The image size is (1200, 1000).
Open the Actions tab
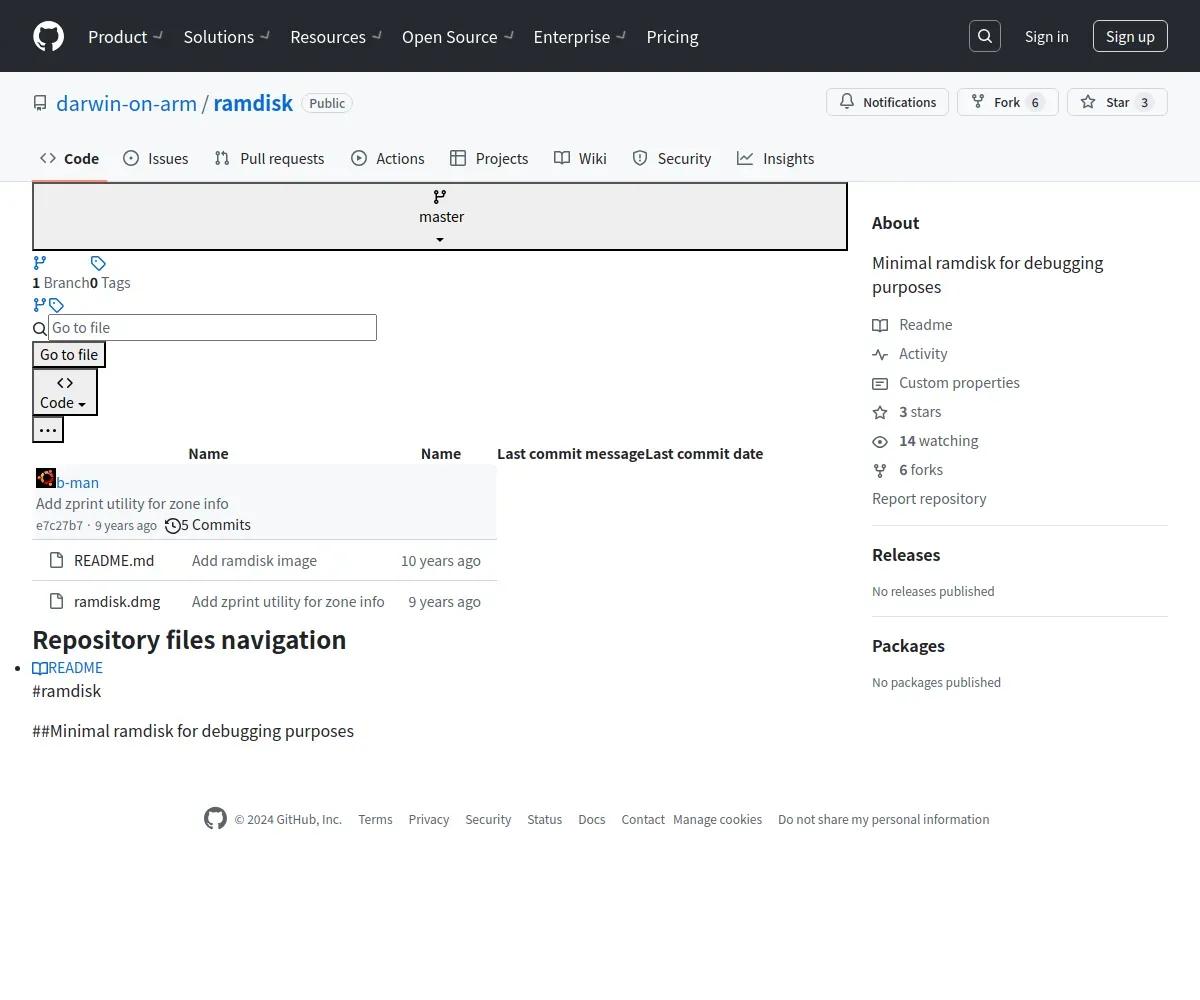click(x=387, y=158)
